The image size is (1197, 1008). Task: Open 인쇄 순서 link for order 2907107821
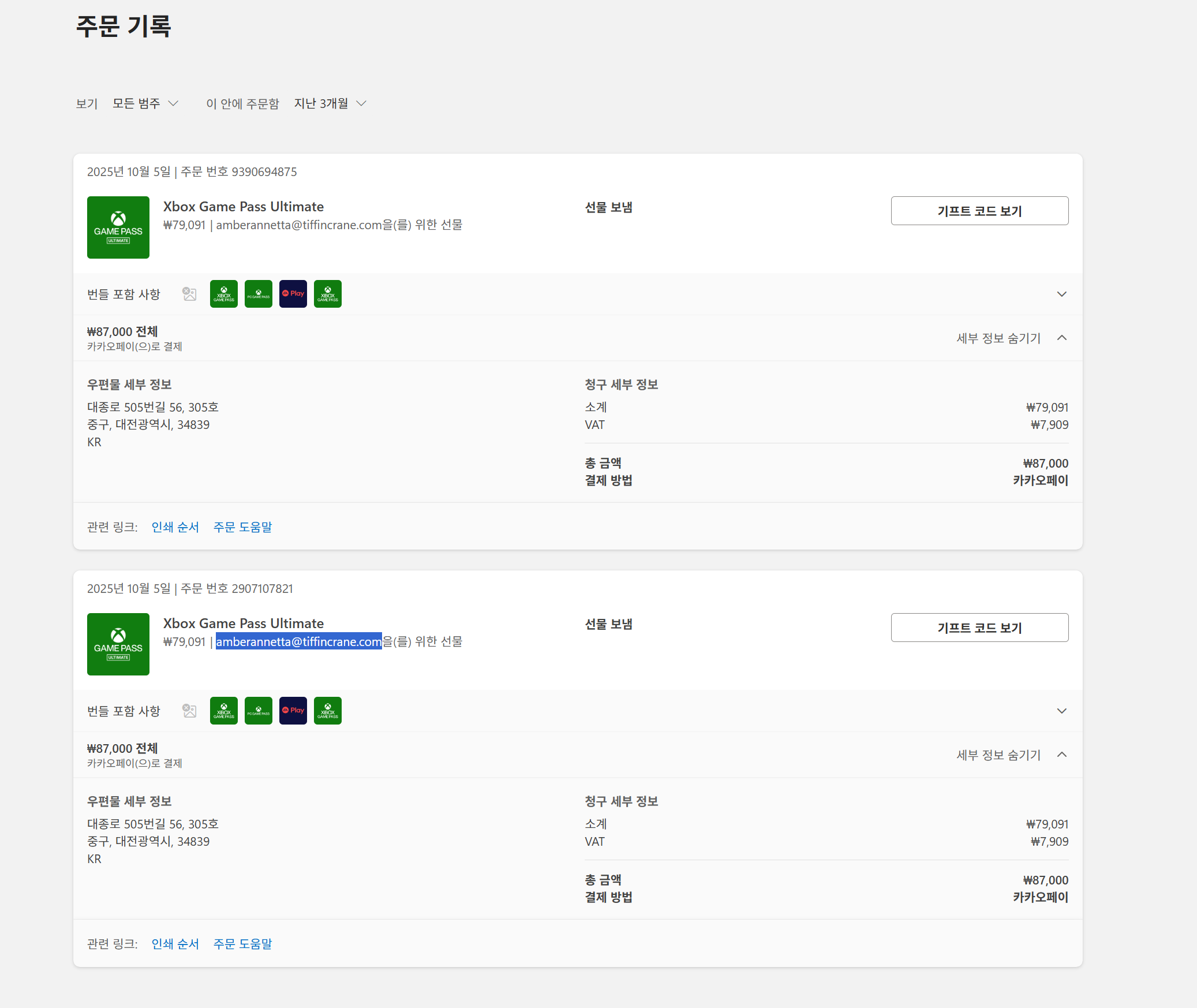[x=175, y=944]
